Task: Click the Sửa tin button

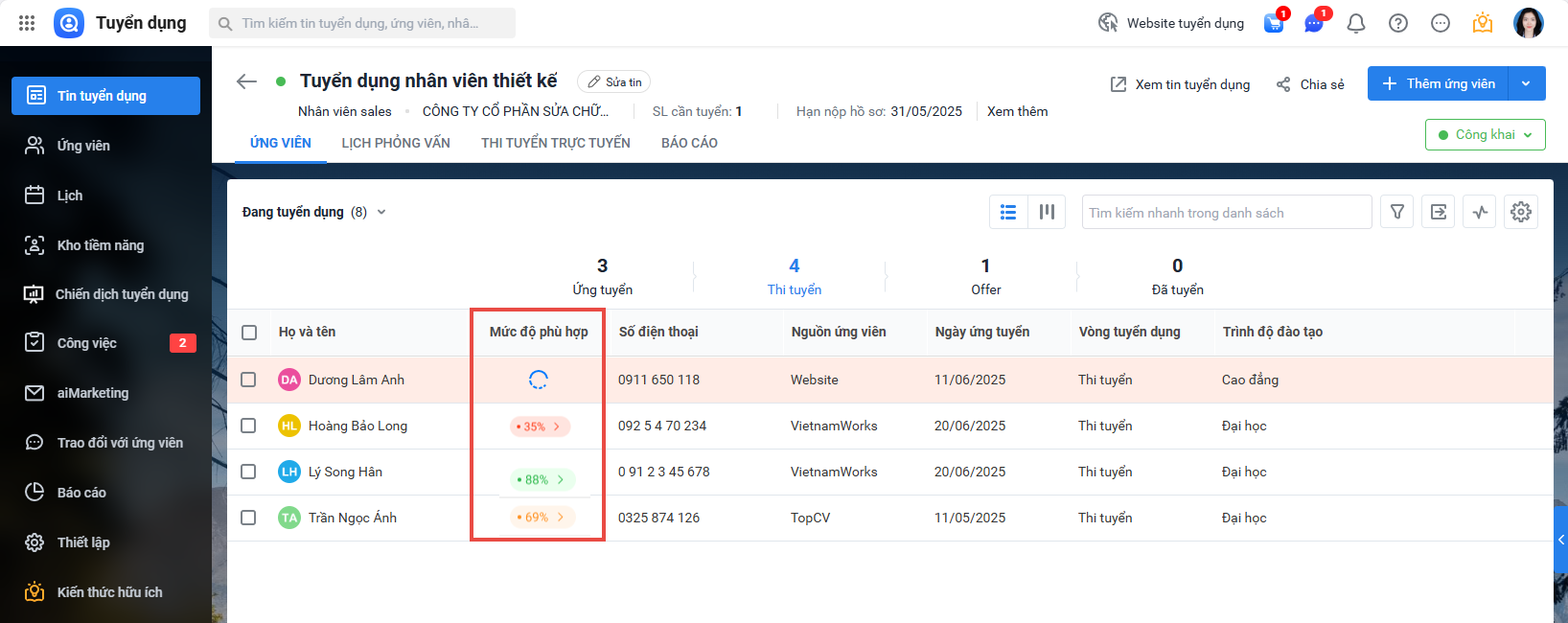Action: [x=614, y=82]
